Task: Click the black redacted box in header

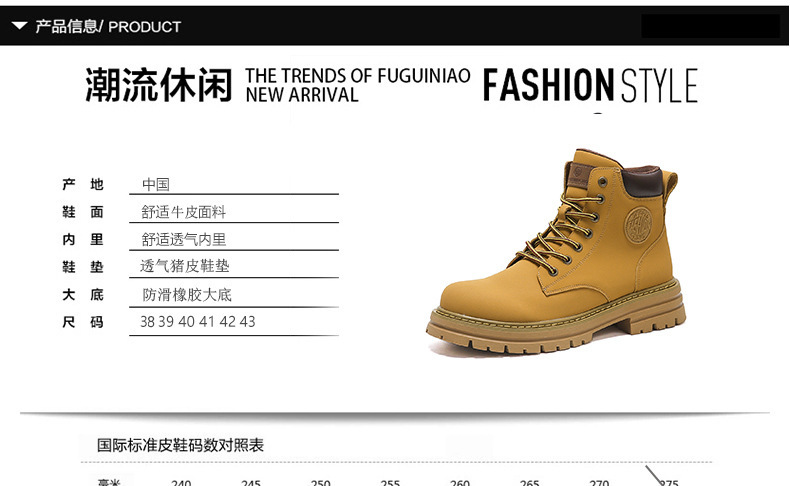Action: [x=710, y=26]
